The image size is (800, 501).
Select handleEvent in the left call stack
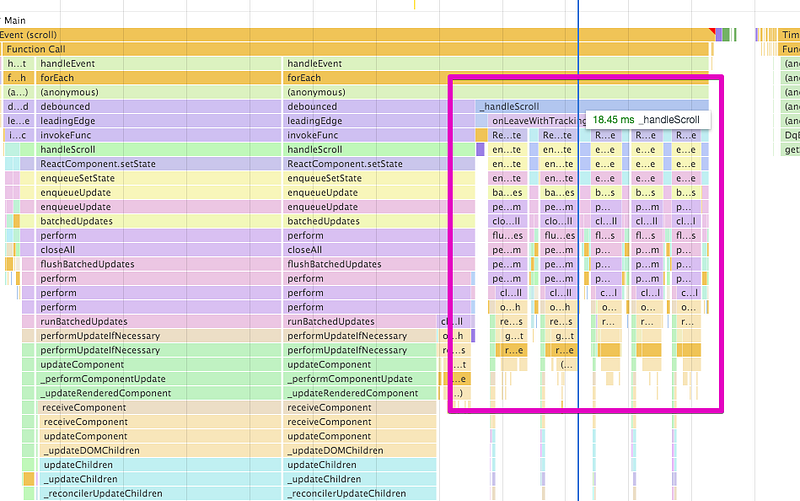(x=158, y=63)
